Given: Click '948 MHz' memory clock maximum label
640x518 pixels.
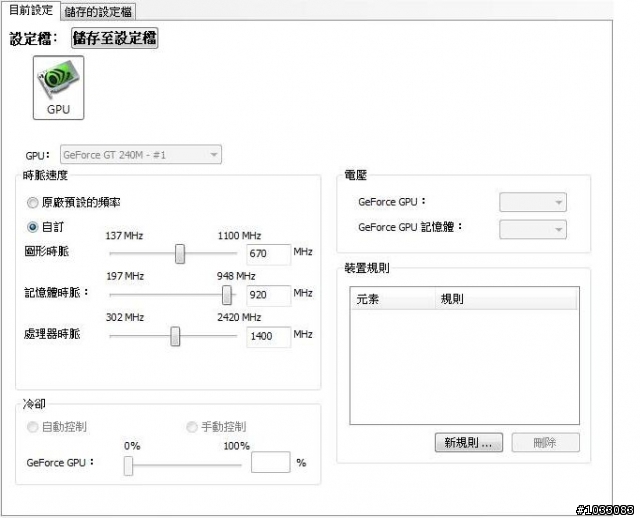Looking at the screenshot, I should [236, 276].
